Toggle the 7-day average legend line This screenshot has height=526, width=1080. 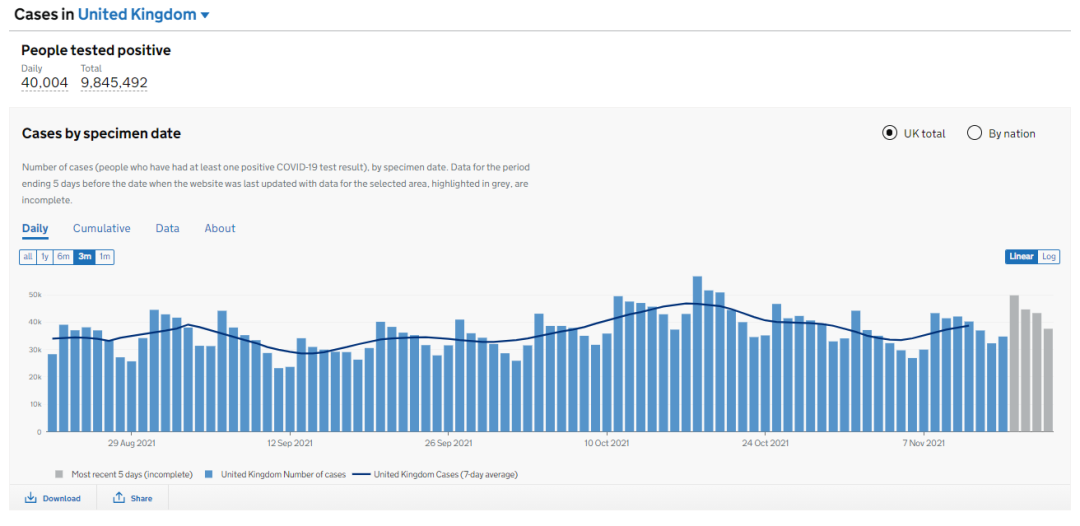(361, 474)
